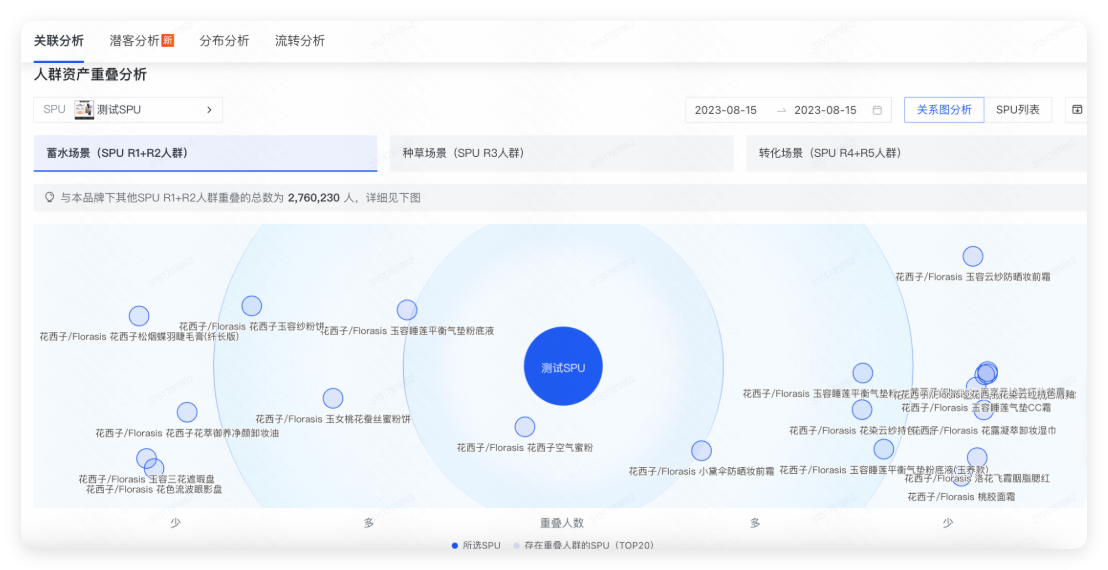
Task: Click the download icon next to SPU列表
Action: pos(1077,109)
